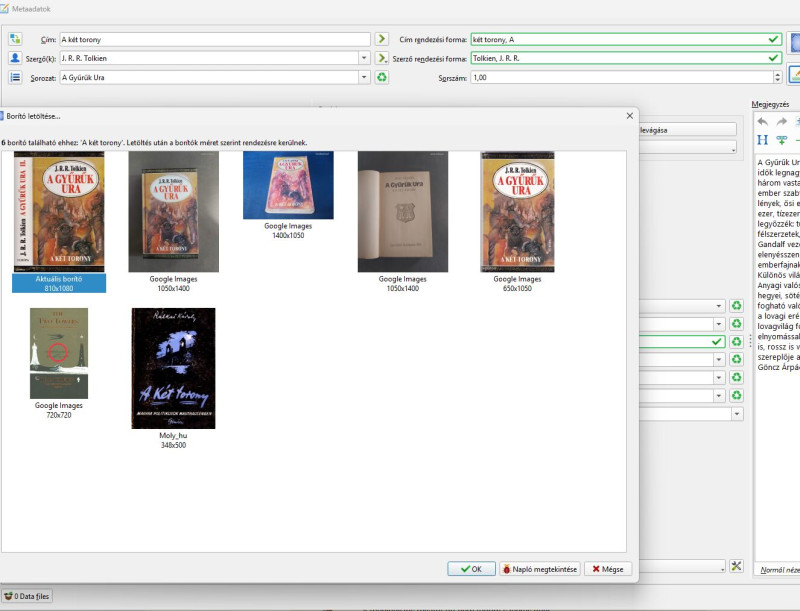Click the second recycle icon in the right column
The width and height of the screenshot is (800, 611).
click(736, 323)
